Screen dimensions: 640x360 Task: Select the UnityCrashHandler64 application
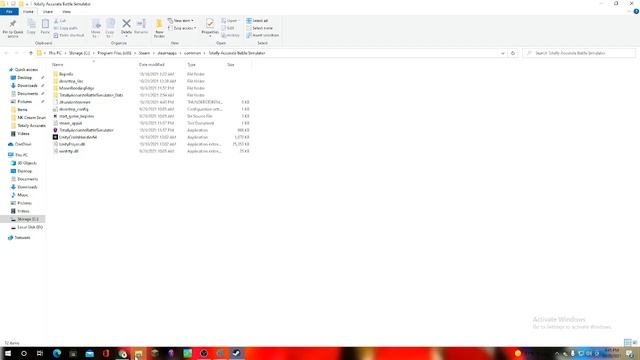click(78, 137)
